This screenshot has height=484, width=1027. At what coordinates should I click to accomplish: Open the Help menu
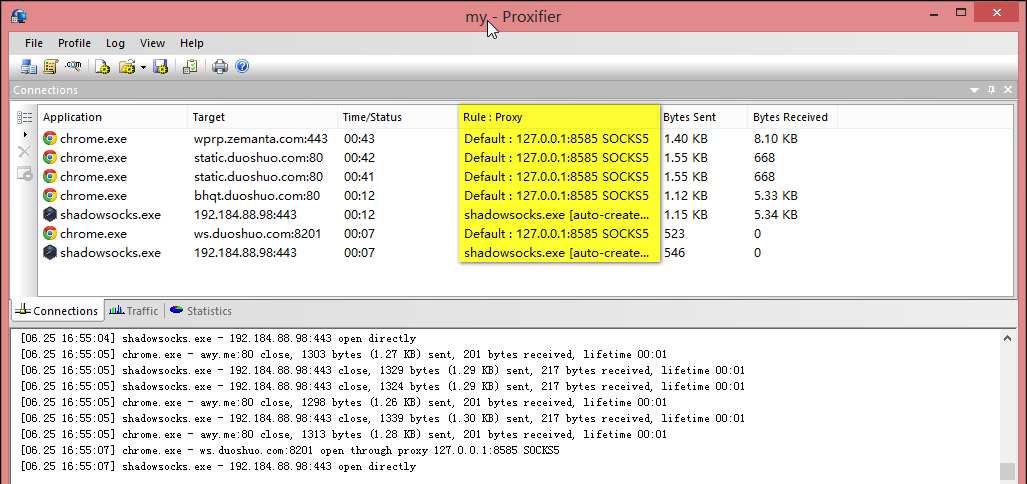192,43
